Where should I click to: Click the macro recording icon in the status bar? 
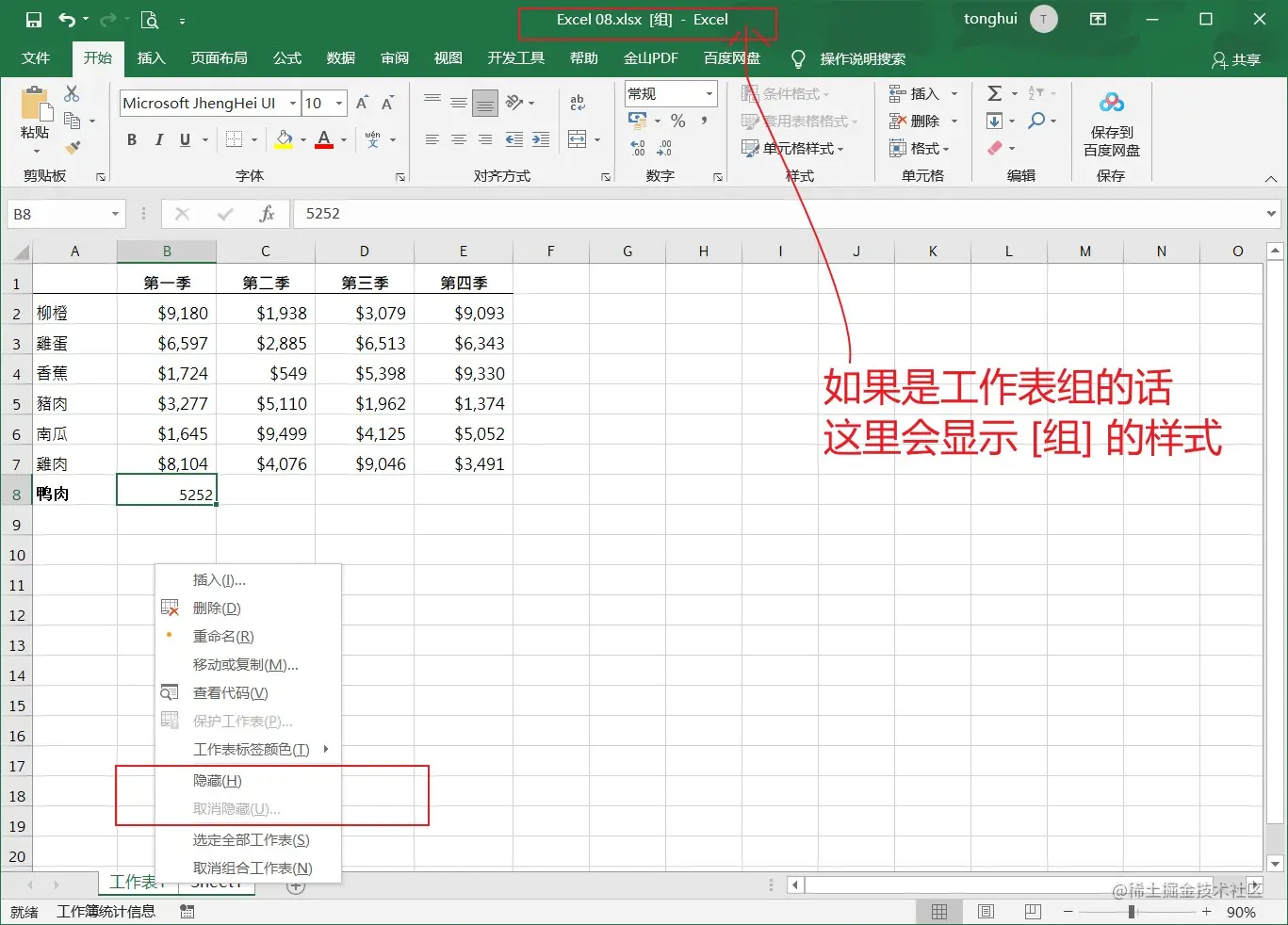(x=187, y=912)
